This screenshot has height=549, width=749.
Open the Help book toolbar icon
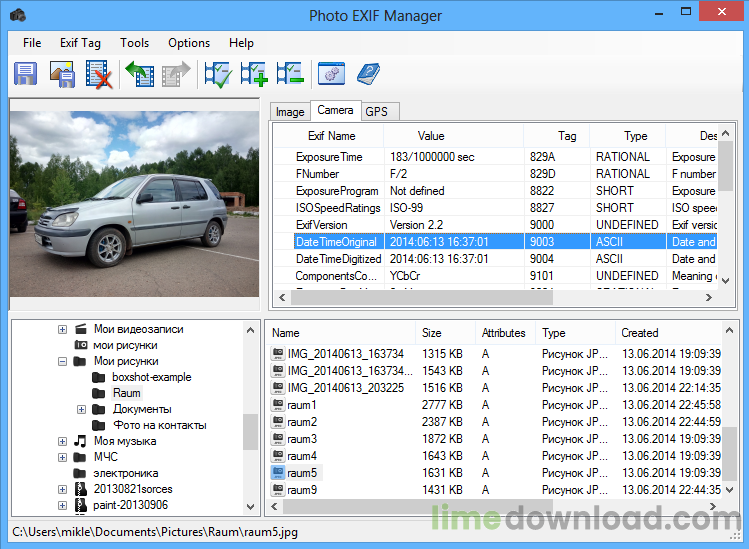pyautogui.click(x=368, y=74)
